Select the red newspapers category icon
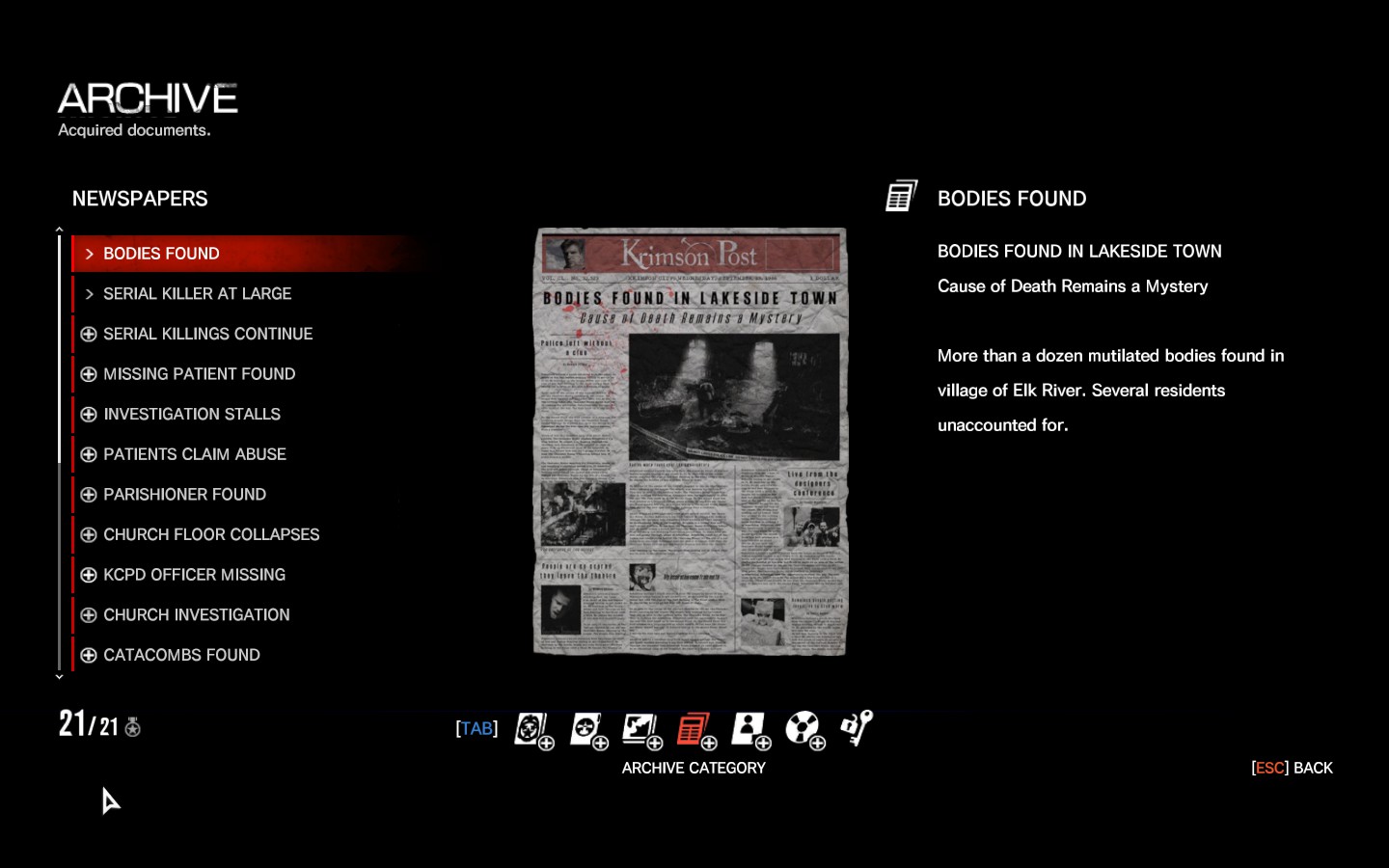Image resolution: width=1389 pixels, height=868 pixels. pos(694,729)
